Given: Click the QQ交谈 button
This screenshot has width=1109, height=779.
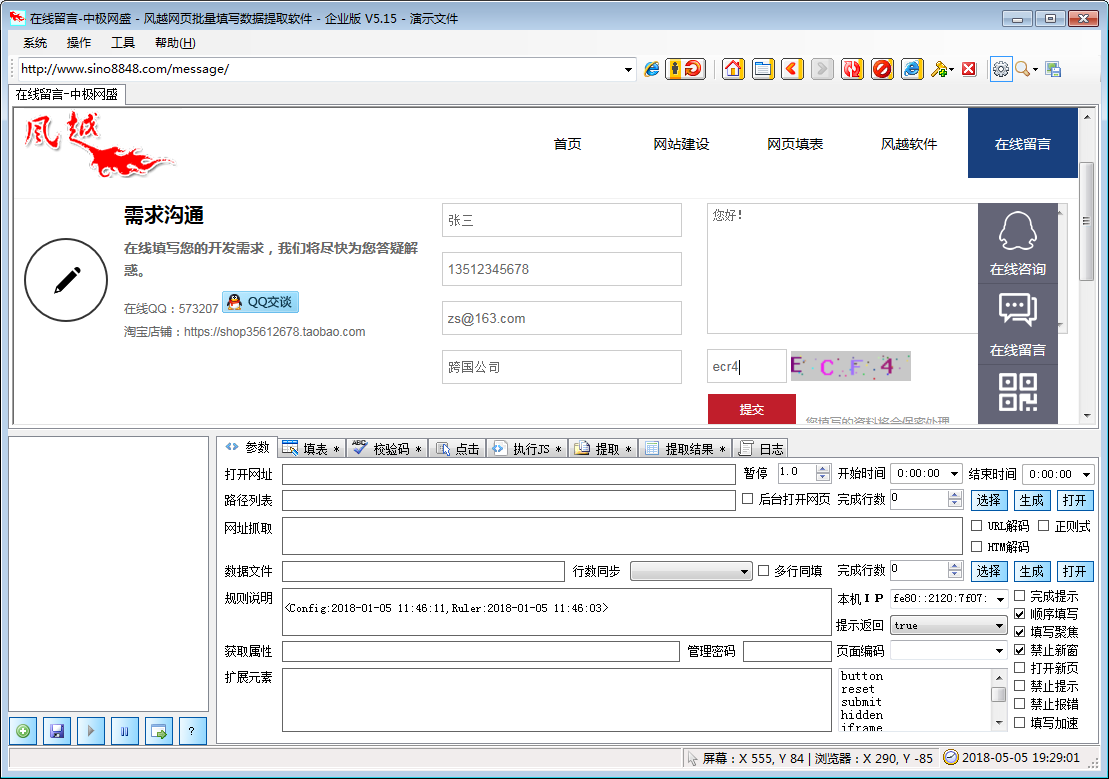Looking at the screenshot, I should (x=260, y=302).
